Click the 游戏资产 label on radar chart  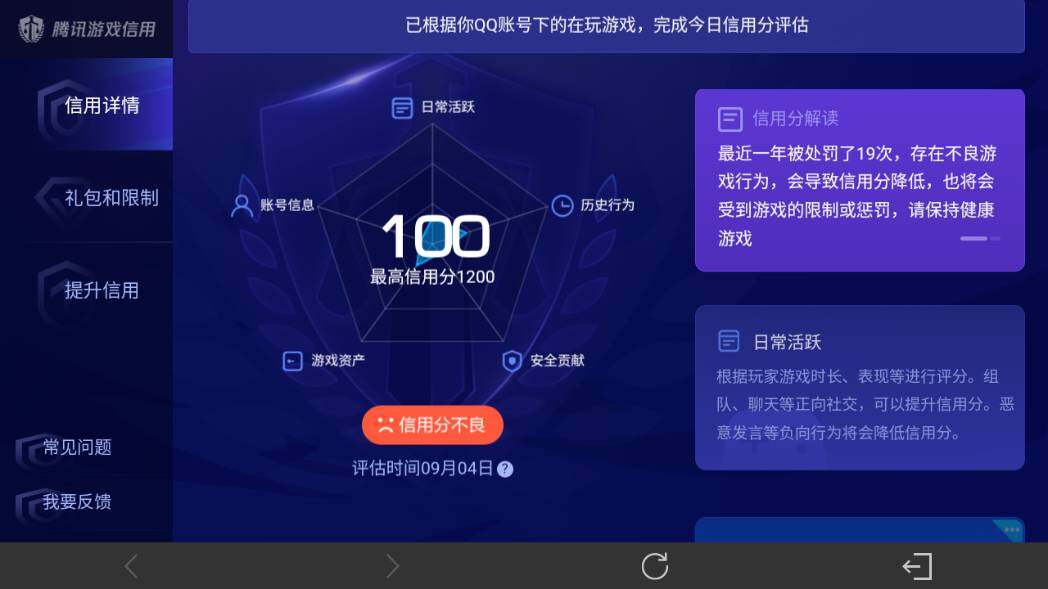pos(338,361)
